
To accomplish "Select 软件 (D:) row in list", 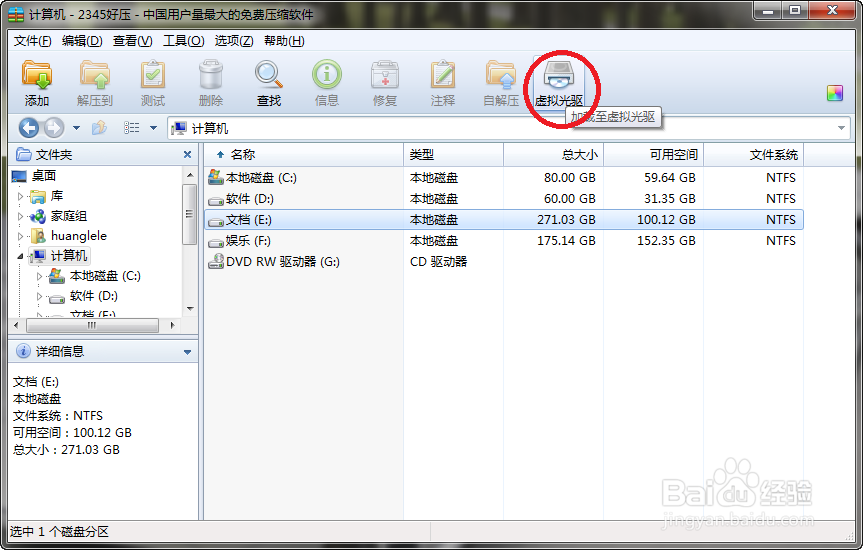I will pos(504,199).
